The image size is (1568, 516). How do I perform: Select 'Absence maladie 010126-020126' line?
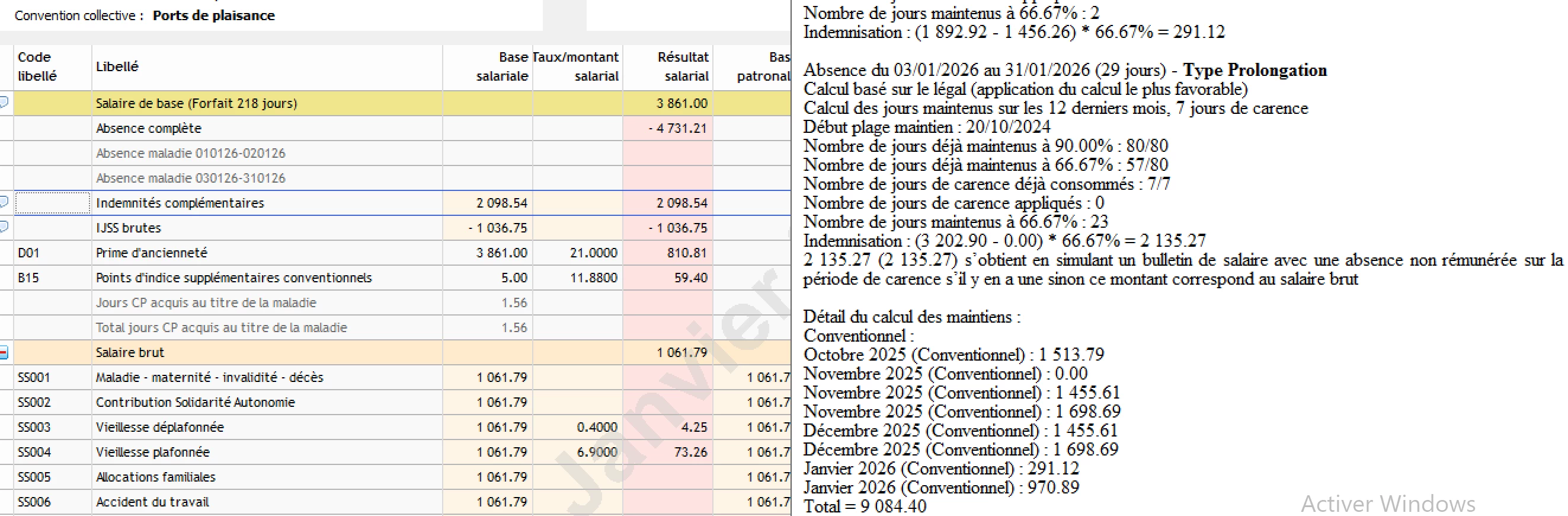[x=191, y=154]
